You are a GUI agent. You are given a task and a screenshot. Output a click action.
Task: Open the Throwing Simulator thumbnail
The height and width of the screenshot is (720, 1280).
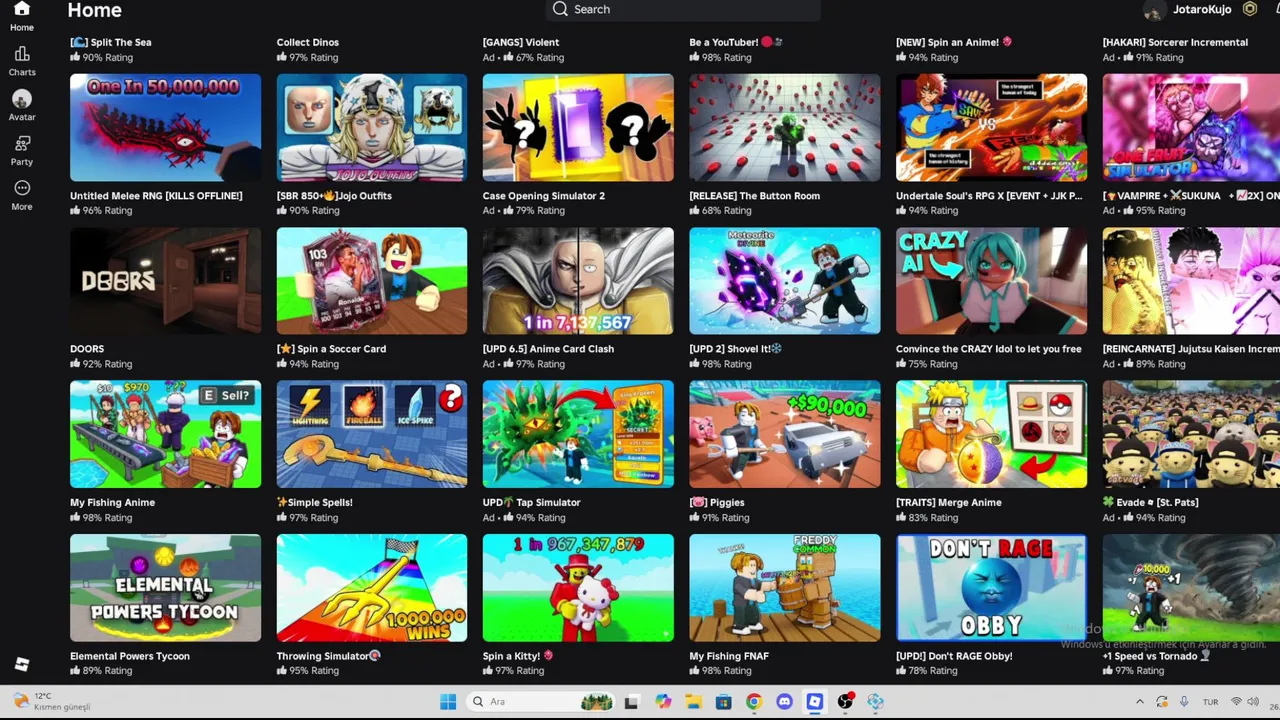372,588
